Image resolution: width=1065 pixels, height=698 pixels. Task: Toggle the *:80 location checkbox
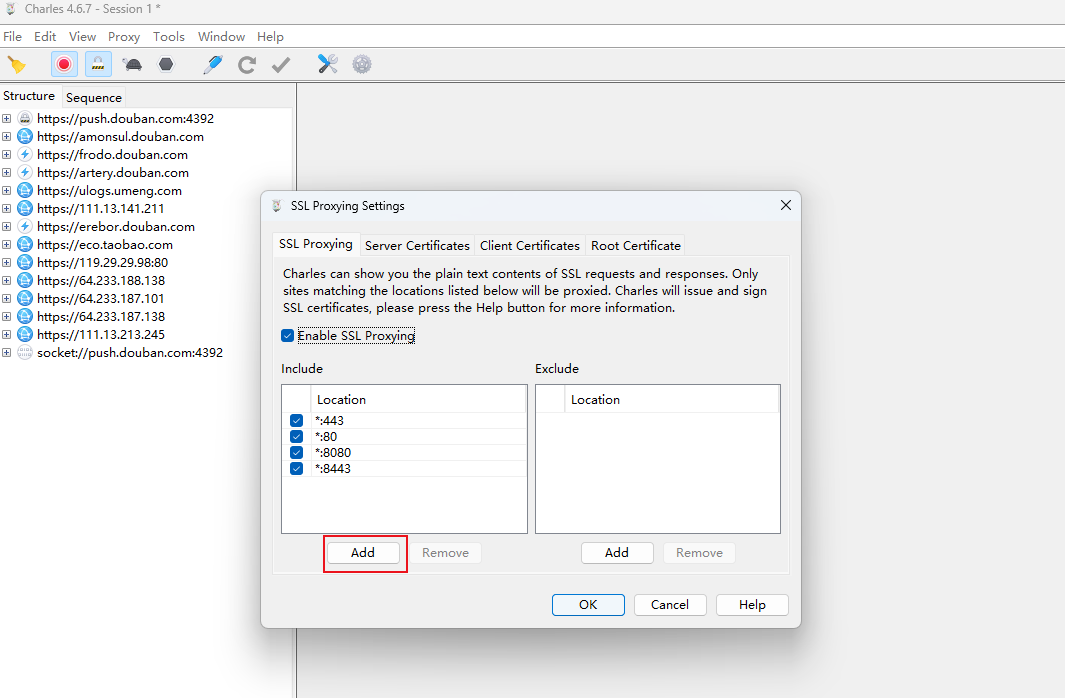pos(296,437)
